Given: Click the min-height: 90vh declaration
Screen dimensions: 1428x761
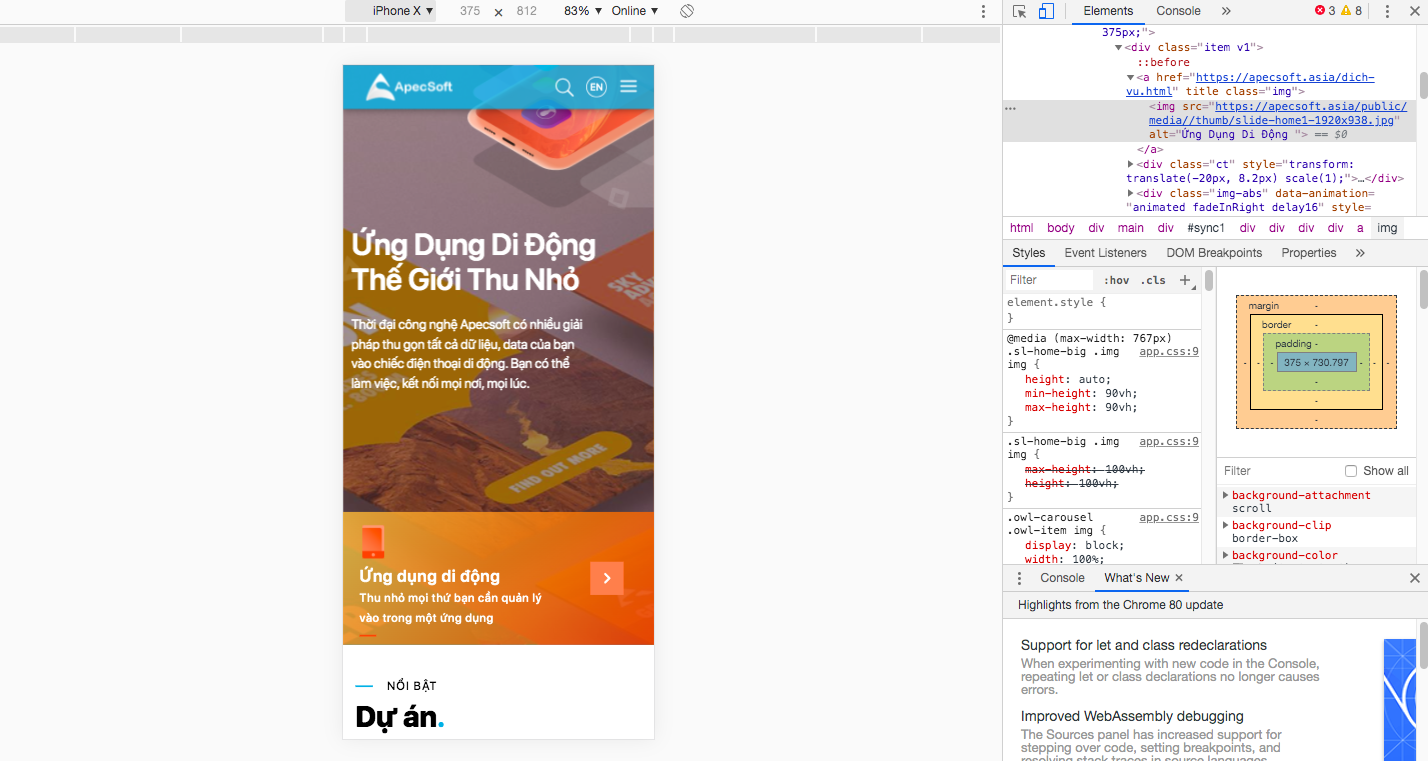Looking at the screenshot, I should [1080, 394].
